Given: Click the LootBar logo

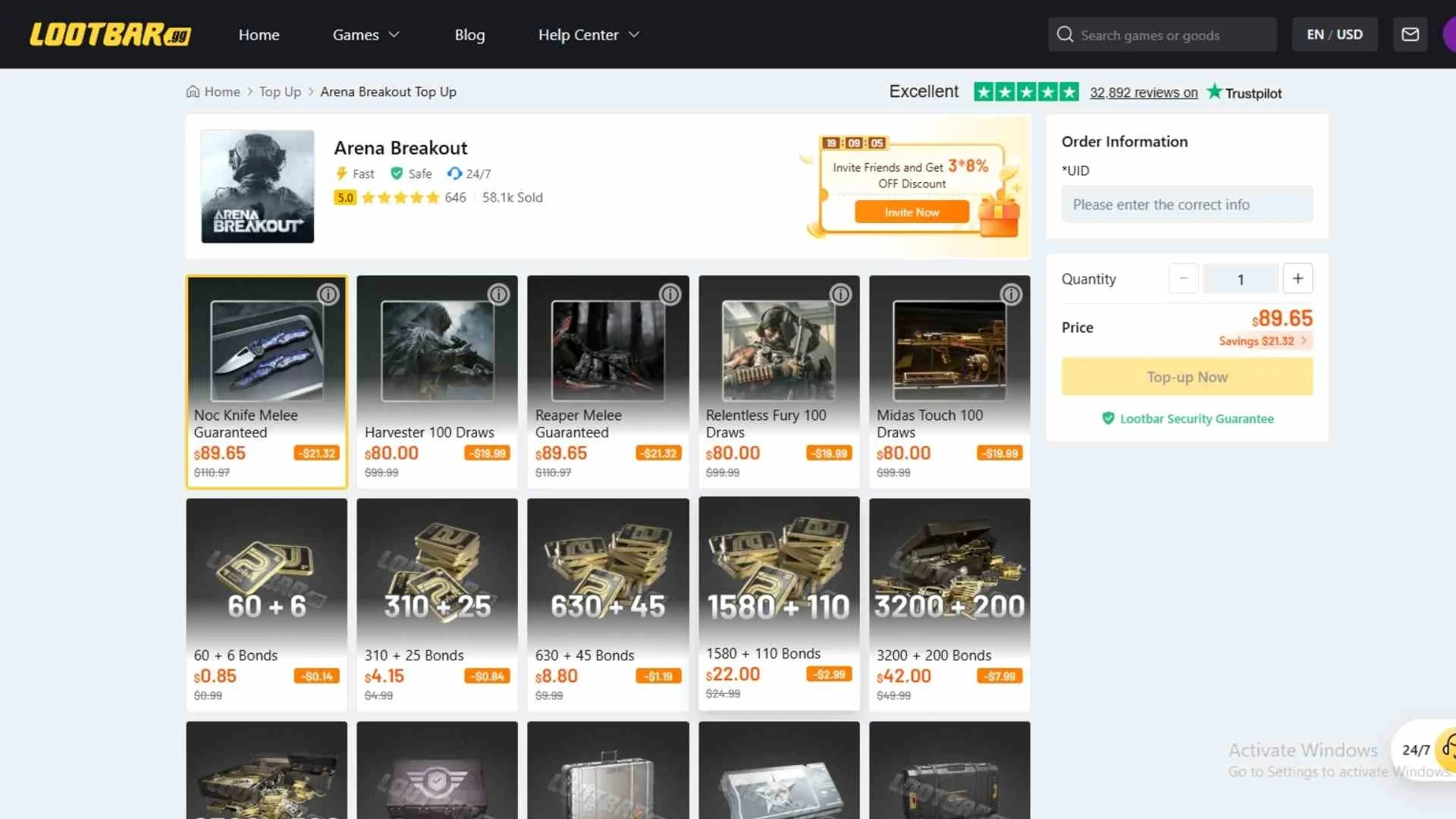Looking at the screenshot, I should pos(110,35).
